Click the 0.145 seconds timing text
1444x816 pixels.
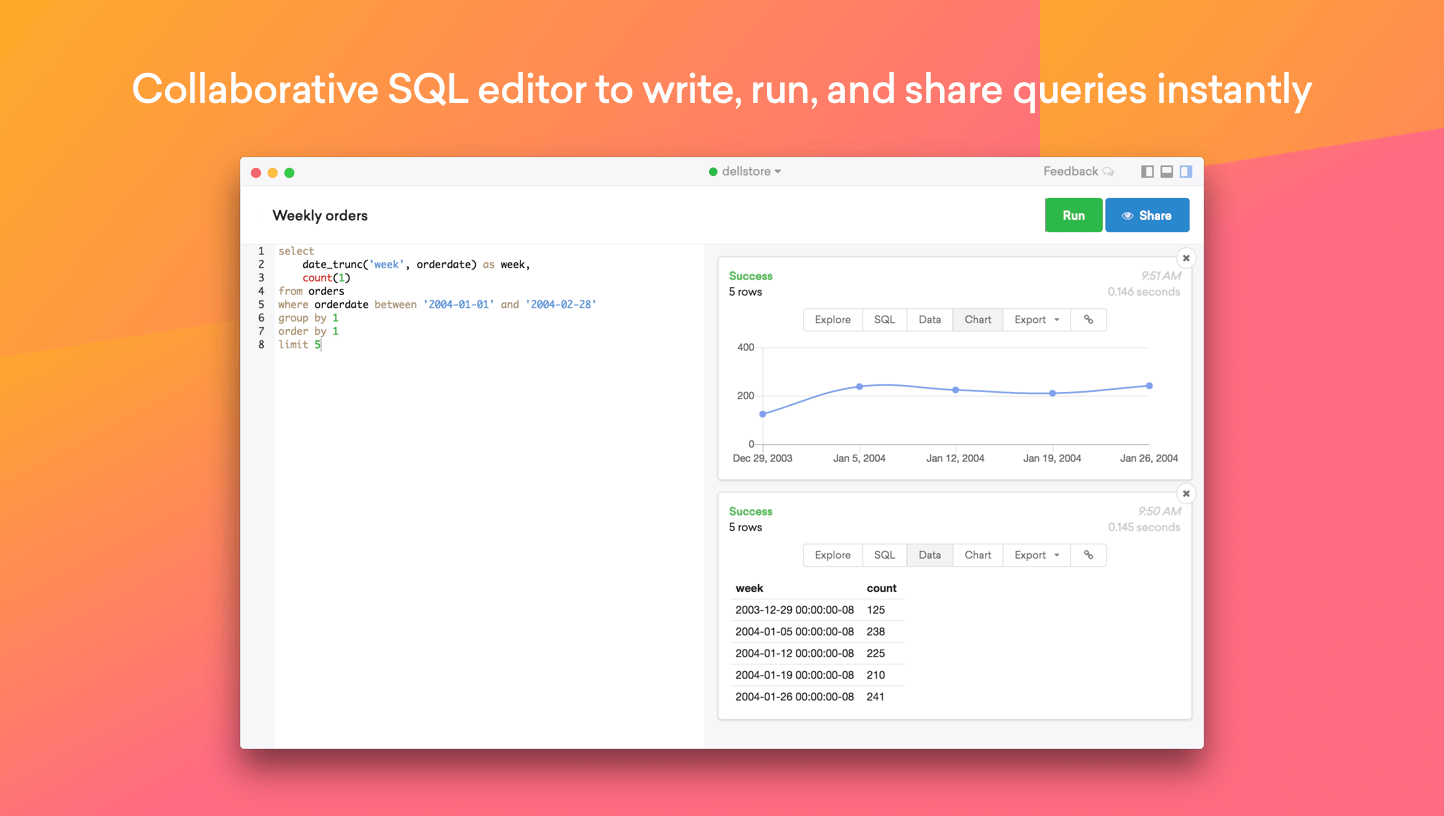(1144, 527)
